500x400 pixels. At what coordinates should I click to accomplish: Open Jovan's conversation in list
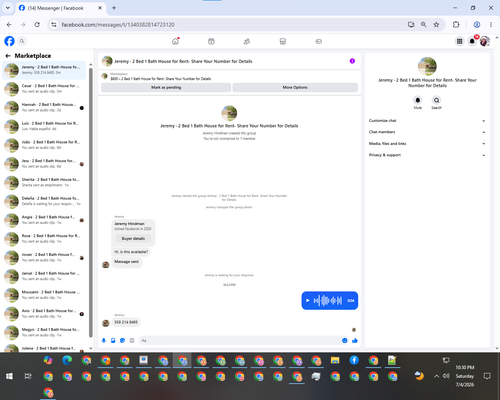pyautogui.click(x=44, y=257)
